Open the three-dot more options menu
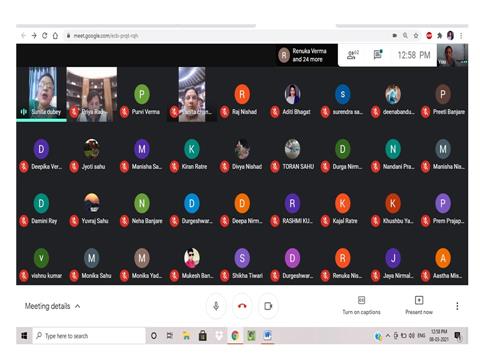The width and height of the screenshot is (480, 360). coord(457,306)
